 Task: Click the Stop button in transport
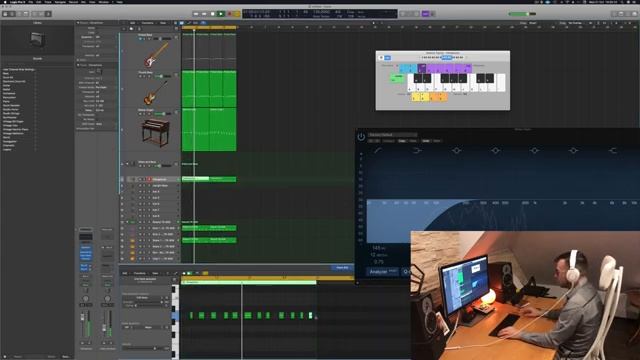pos(212,14)
